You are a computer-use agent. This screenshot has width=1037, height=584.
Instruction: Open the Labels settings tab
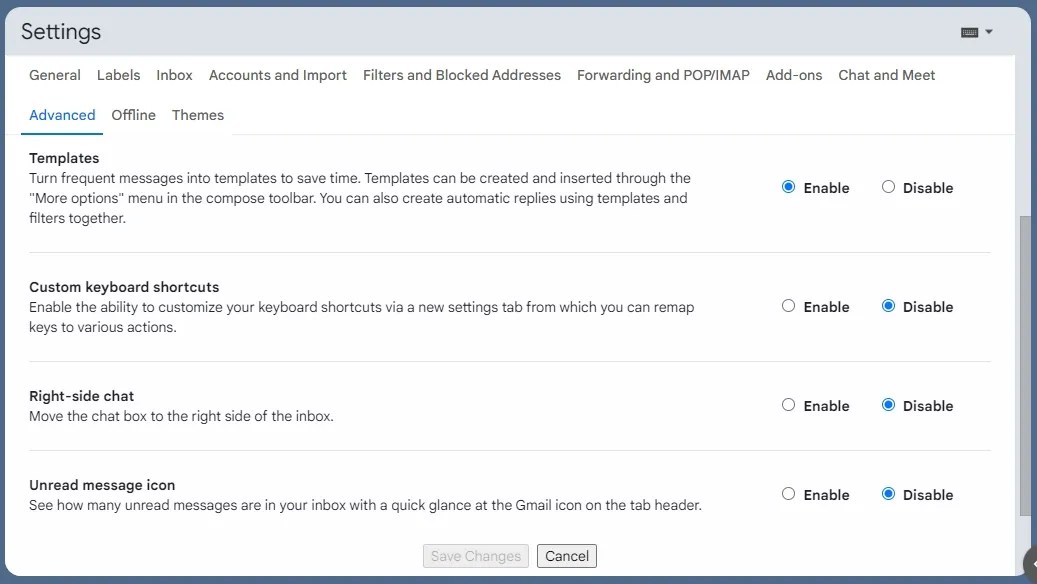pyautogui.click(x=119, y=75)
